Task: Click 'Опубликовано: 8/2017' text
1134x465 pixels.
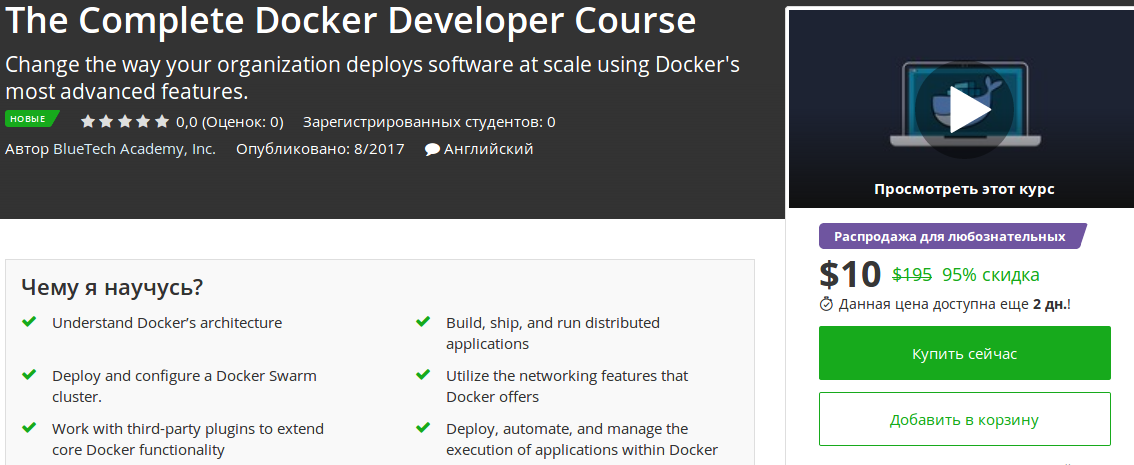Action: (x=320, y=149)
